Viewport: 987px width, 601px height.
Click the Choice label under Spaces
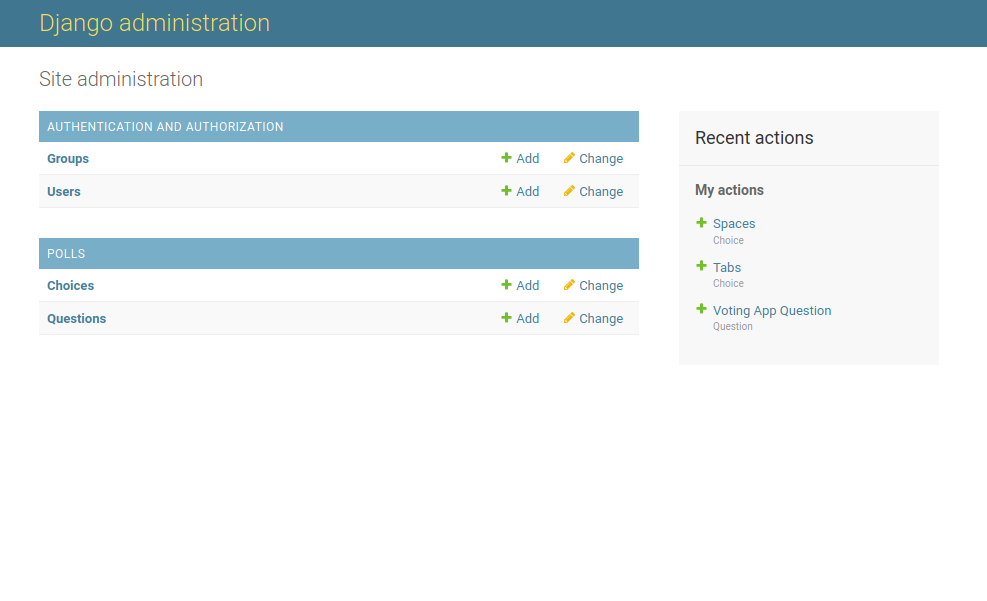point(728,240)
